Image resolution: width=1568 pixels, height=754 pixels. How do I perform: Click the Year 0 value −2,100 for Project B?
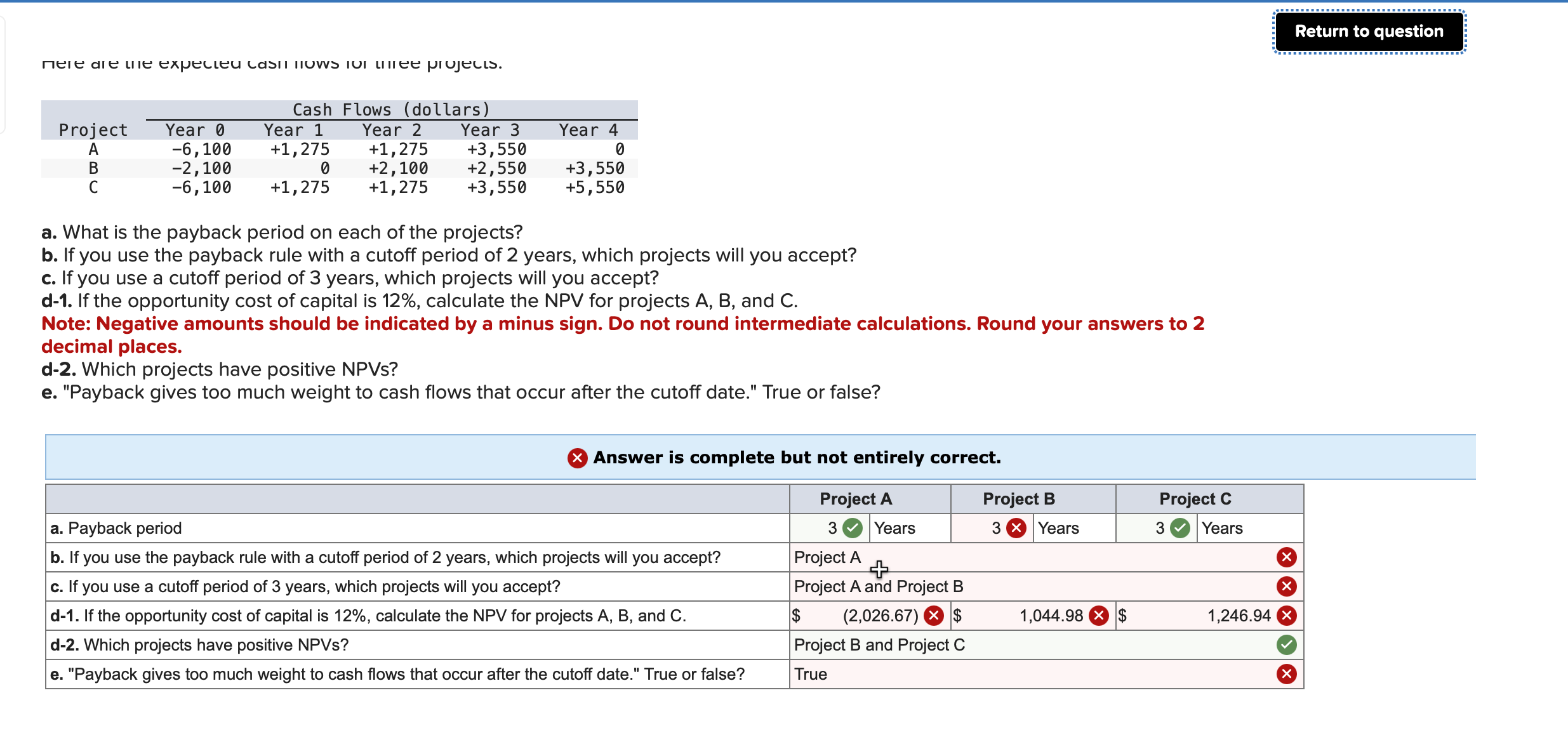[201, 168]
